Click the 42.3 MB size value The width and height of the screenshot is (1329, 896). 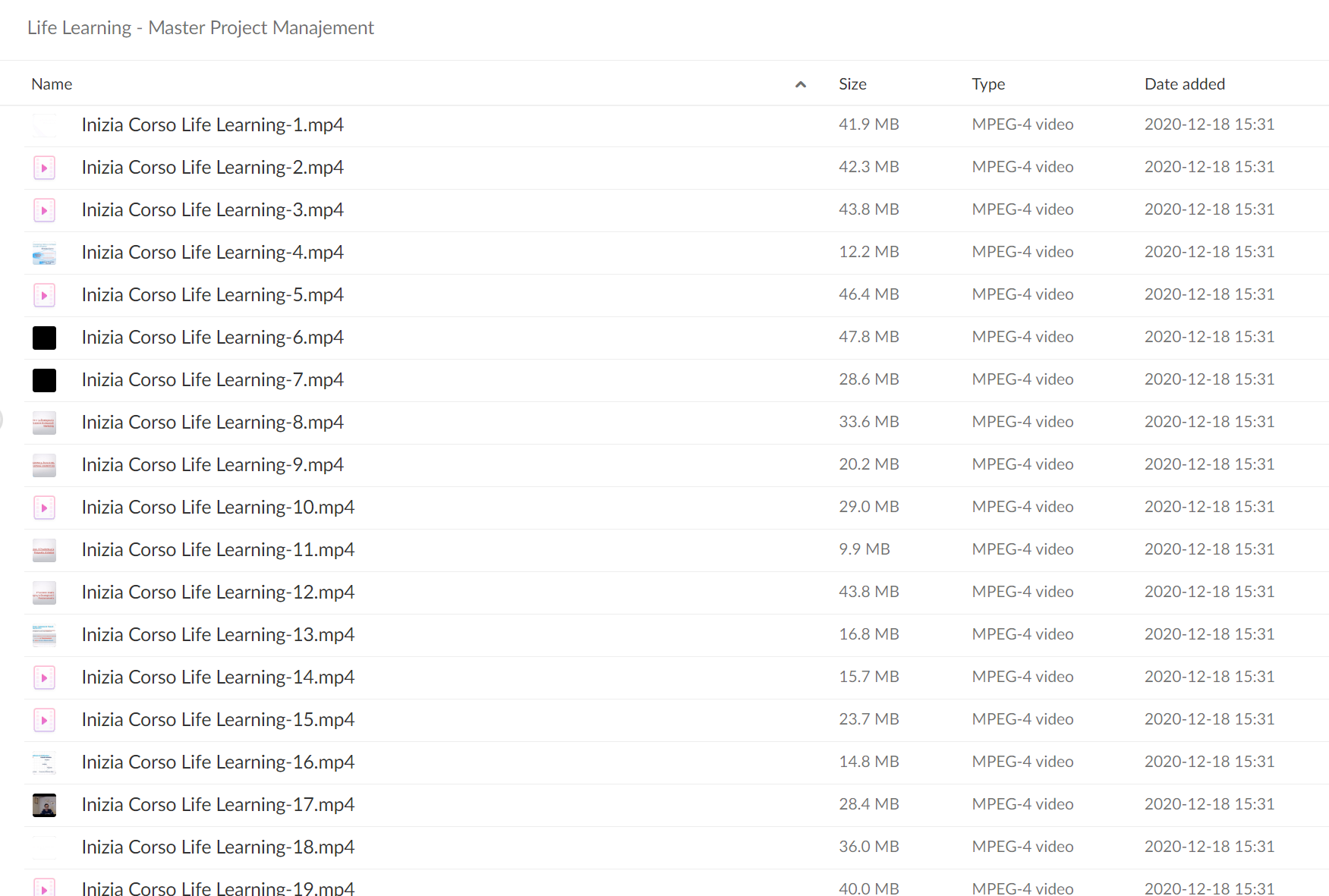868,167
